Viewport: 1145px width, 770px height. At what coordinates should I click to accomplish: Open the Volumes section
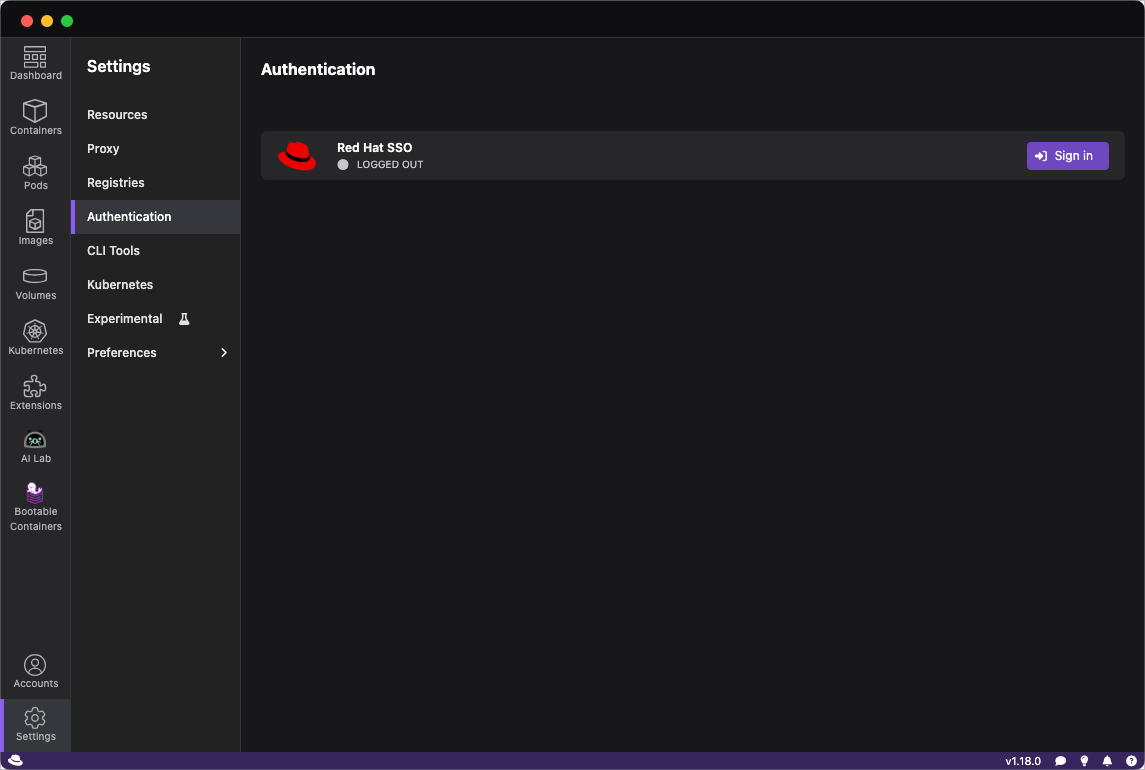pos(35,283)
